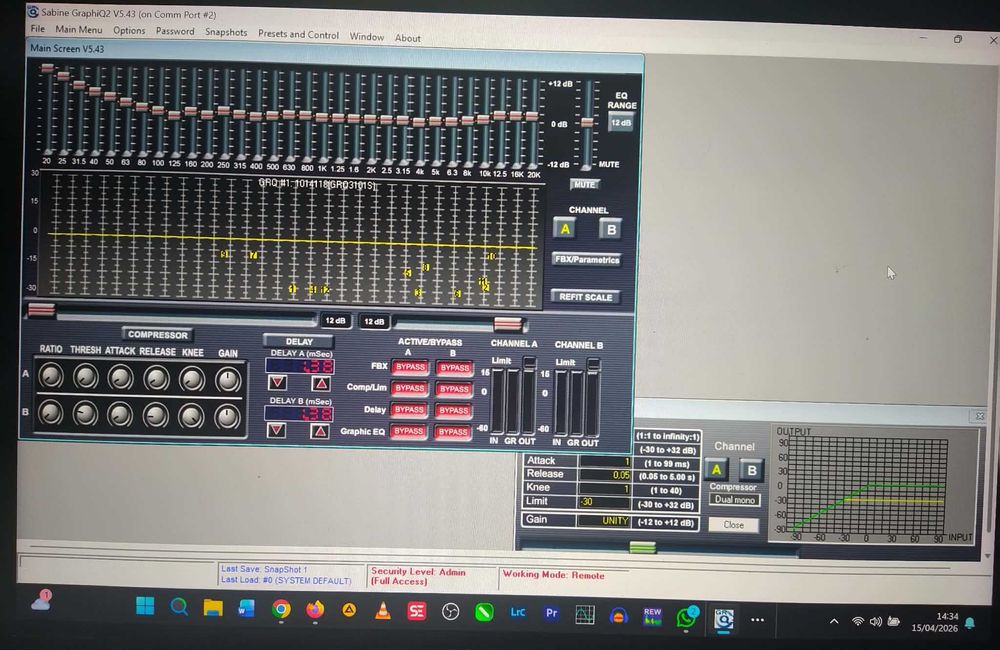Toggle Graphic EQ bypass for channel B
Viewport: 1000px width, 650px height.
point(453,432)
